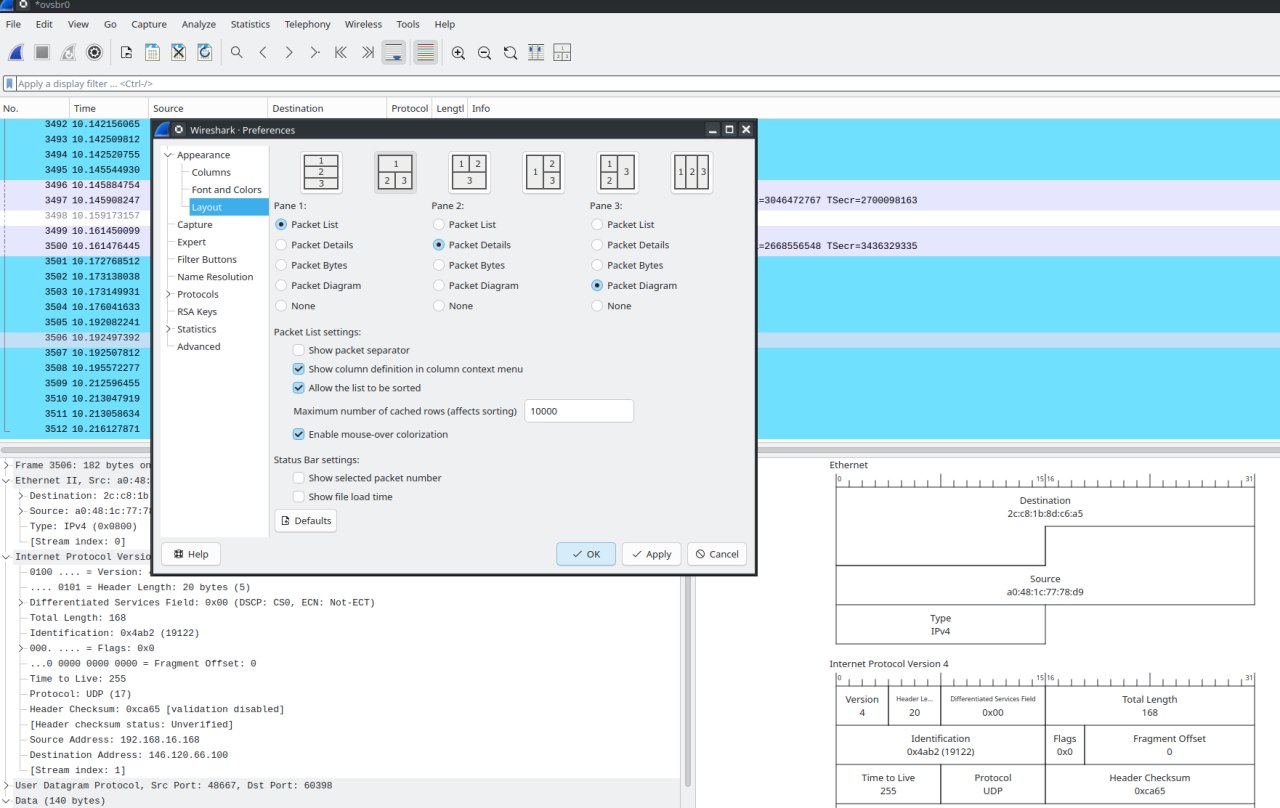The width and height of the screenshot is (1280, 808).
Task: Choose layout with 1 2 on top, 3 below
Action: tap(469, 172)
